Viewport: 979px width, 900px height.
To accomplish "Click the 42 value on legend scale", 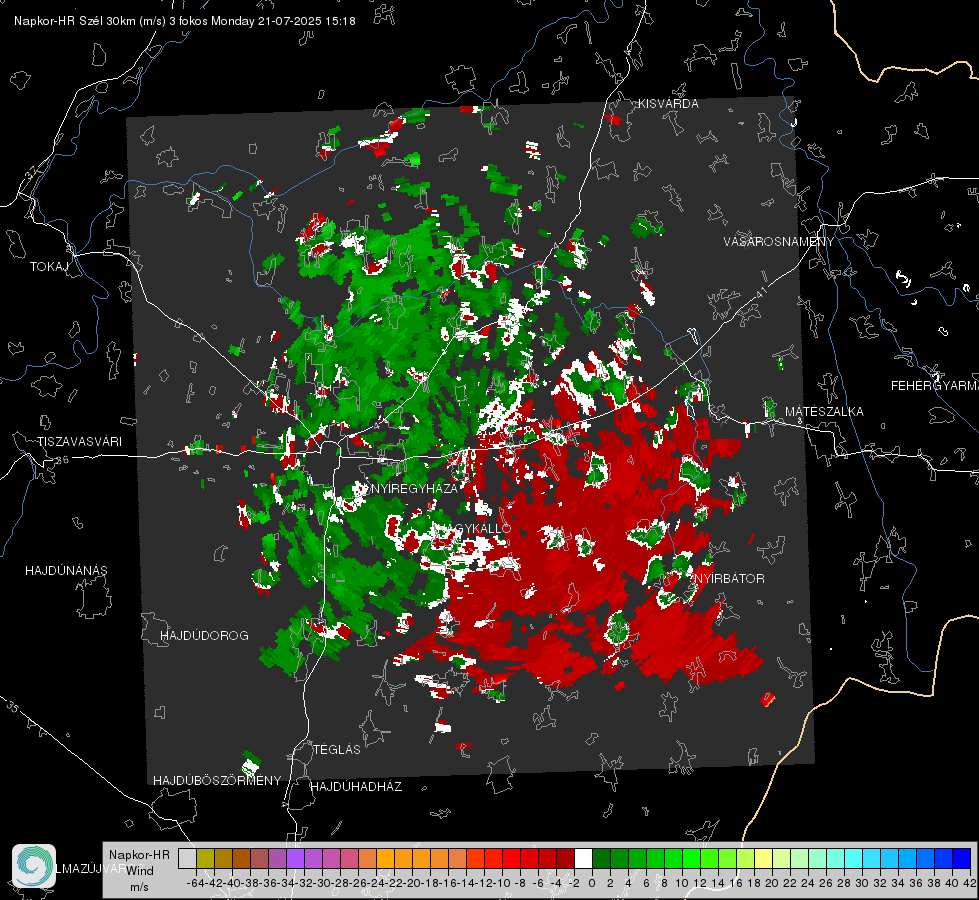I will coord(970,883).
